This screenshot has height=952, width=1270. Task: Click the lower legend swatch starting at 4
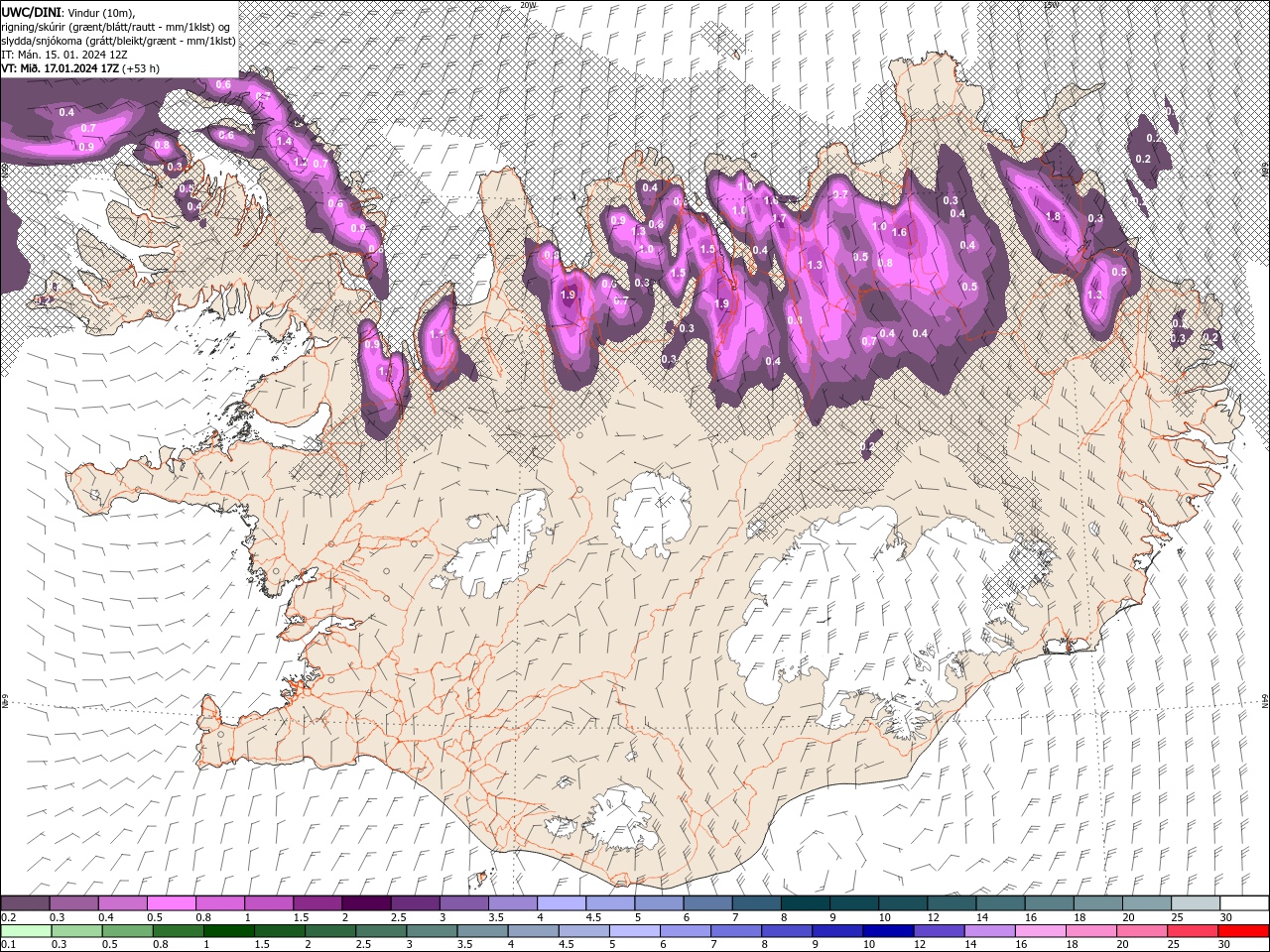(x=533, y=931)
